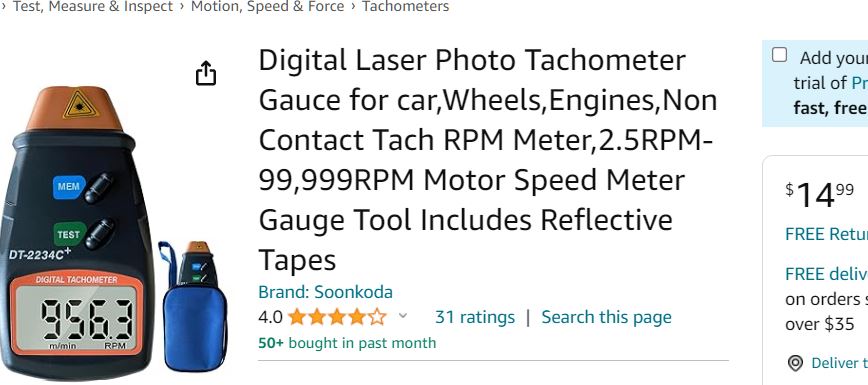Open the Motion, Speed & Force breadcrumb
The height and width of the screenshot is (385, 868).
(x=267, y=7)
